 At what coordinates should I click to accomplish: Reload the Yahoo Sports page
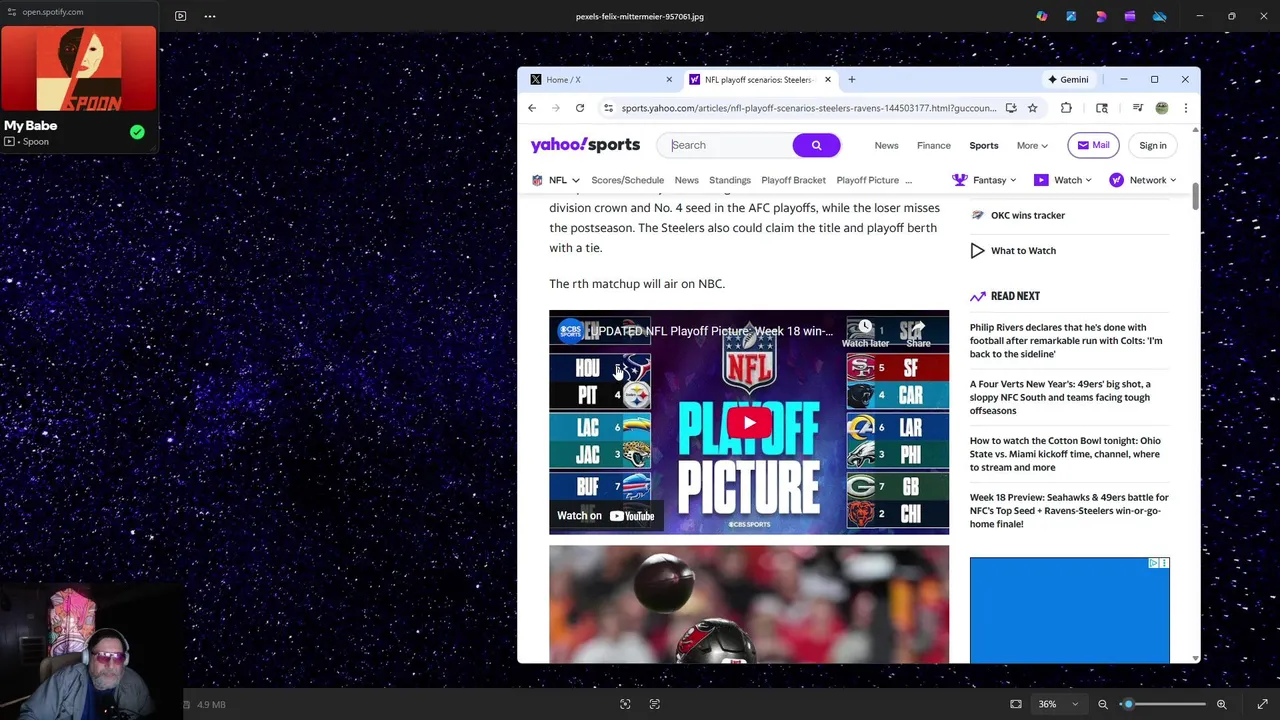(580, 108)
